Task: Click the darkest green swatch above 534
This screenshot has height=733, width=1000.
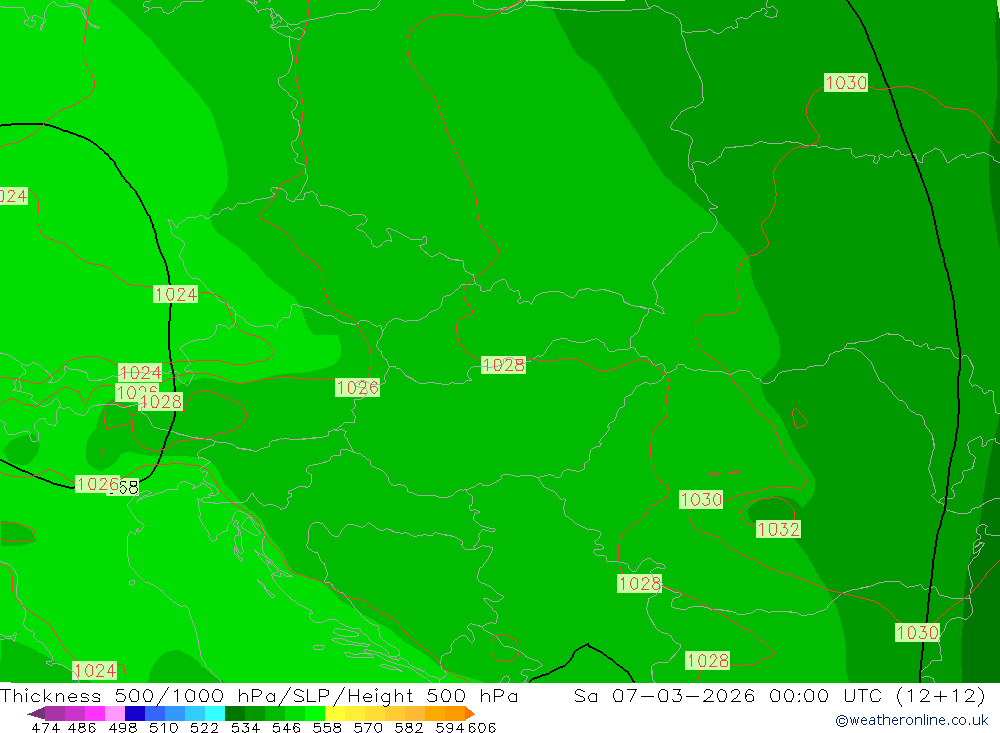Action: 235,713
